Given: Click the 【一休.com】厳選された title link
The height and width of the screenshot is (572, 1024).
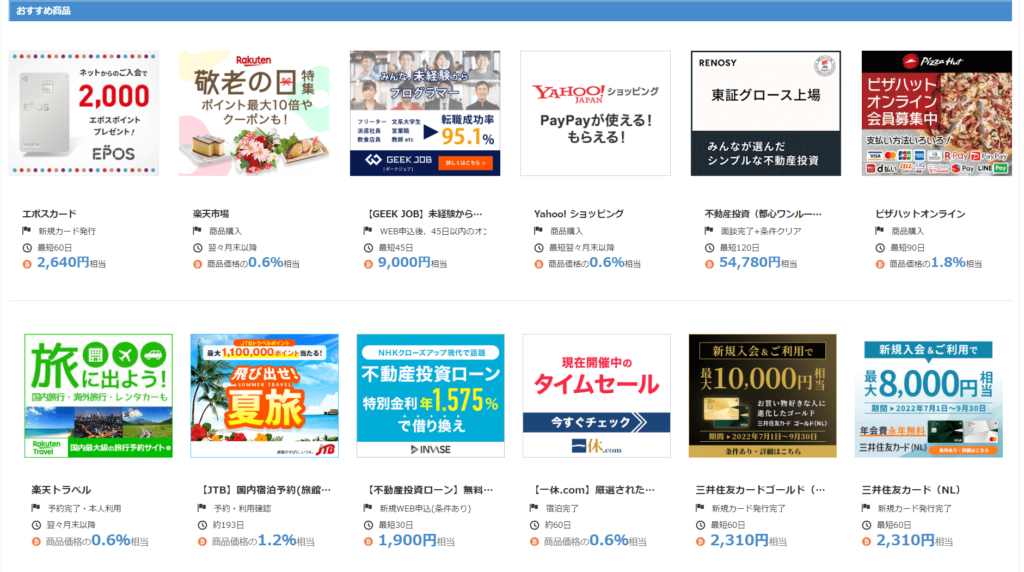Looking at the screenshot, I should click(x=592, y=490).
